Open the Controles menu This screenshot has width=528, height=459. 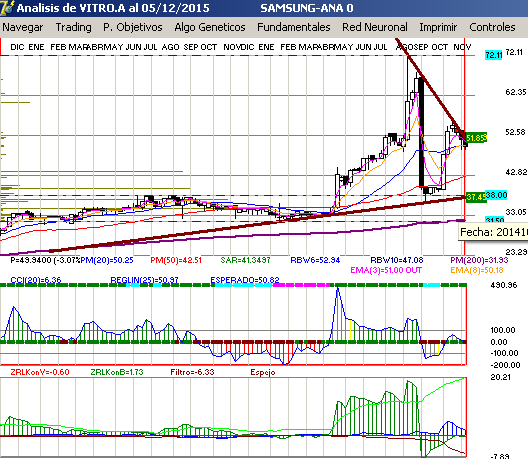click(492, 27)
